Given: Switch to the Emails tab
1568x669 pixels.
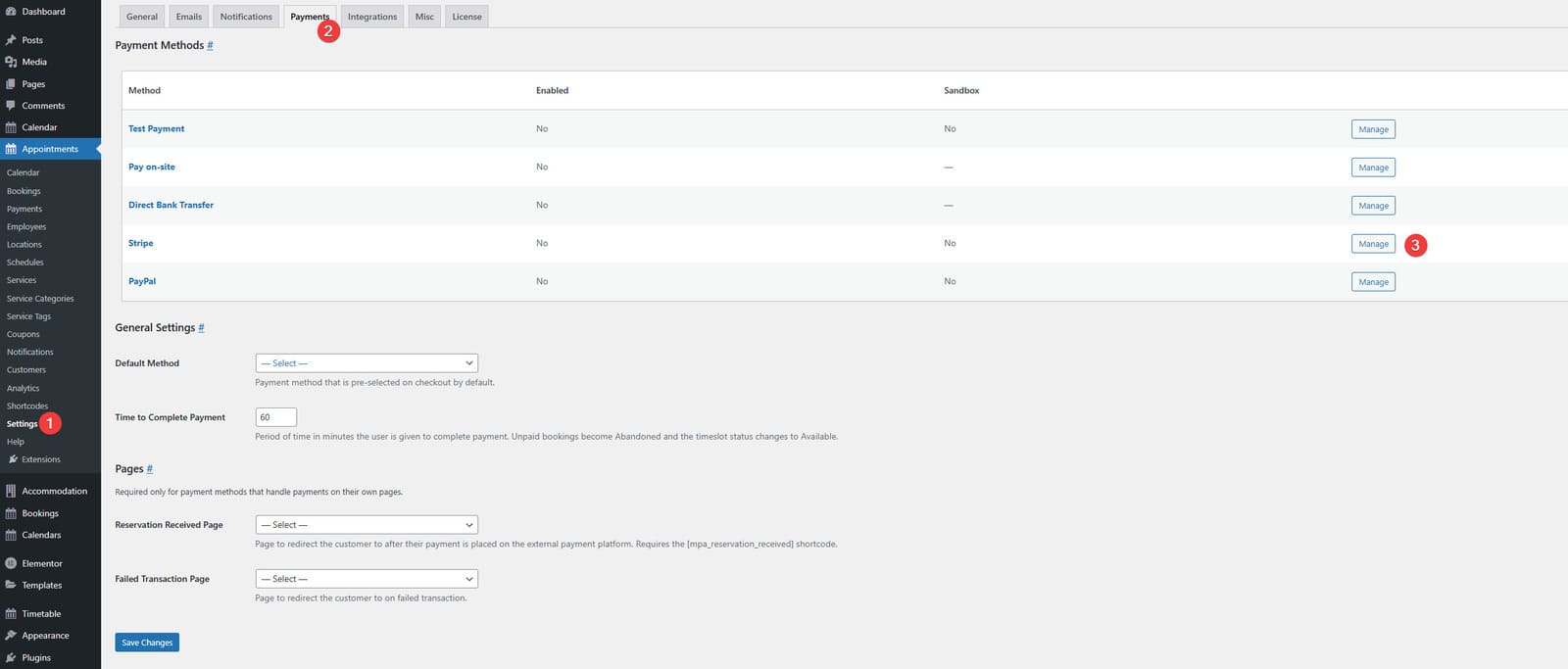Looking at the screenshot, I should 189,17.
